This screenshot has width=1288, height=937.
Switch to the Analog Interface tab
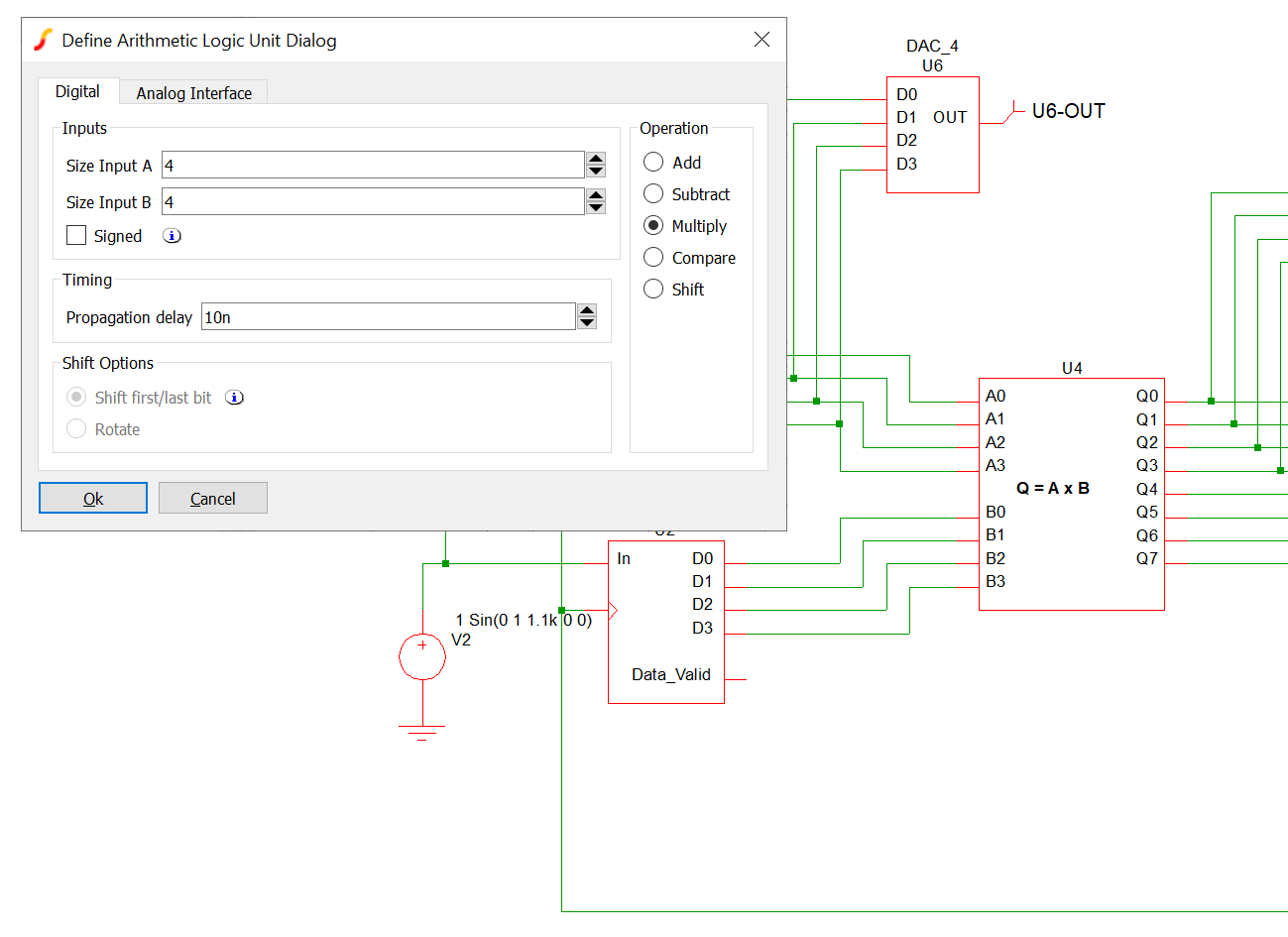[193, 93]
